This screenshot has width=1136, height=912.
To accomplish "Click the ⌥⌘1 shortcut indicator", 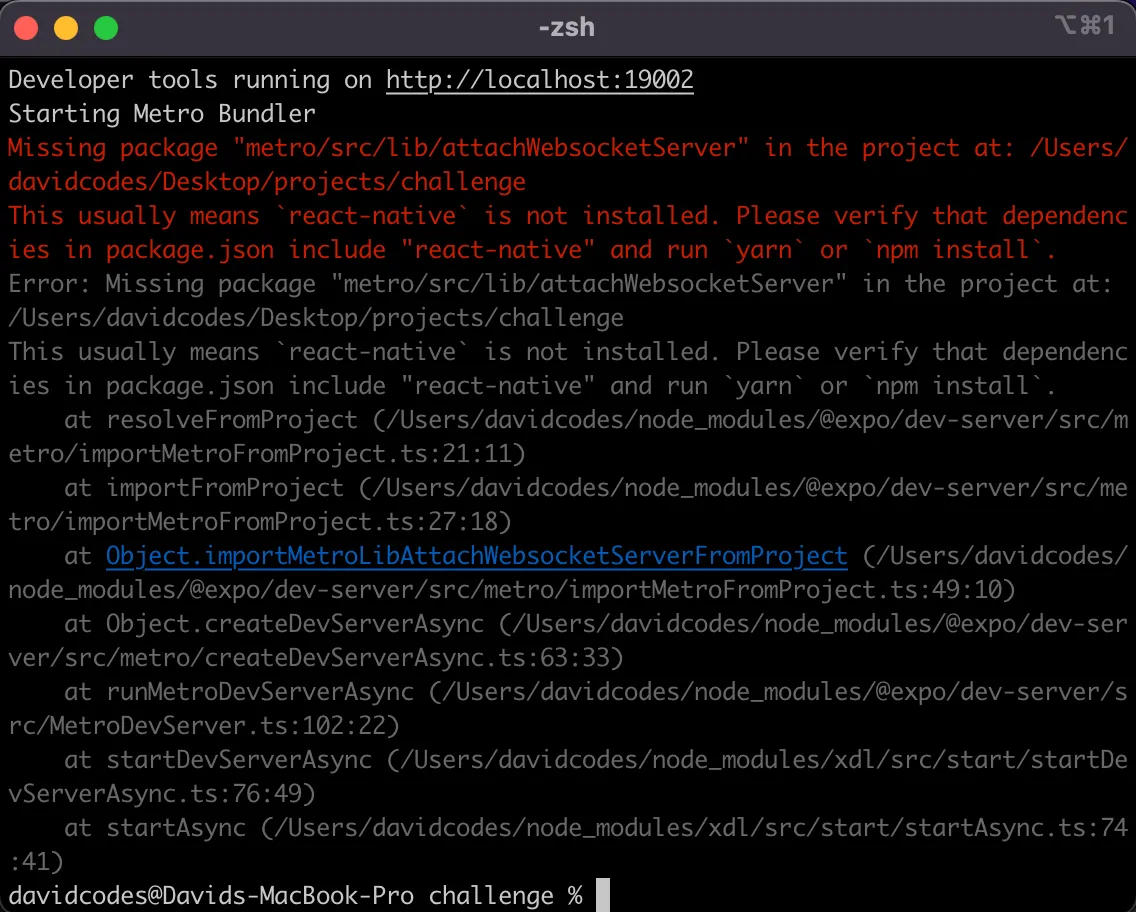I will coord(1085,26).
